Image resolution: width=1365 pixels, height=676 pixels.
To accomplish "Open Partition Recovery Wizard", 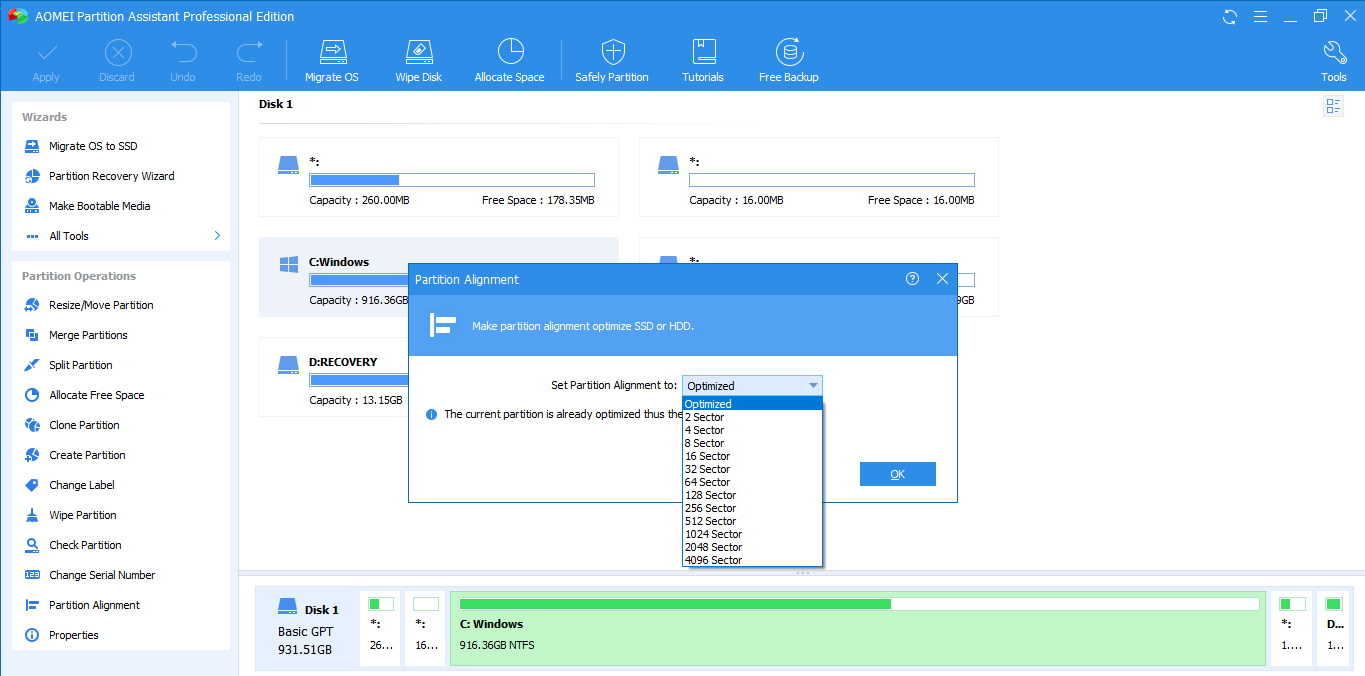I will pyautogui.click(x=111, y=176).
